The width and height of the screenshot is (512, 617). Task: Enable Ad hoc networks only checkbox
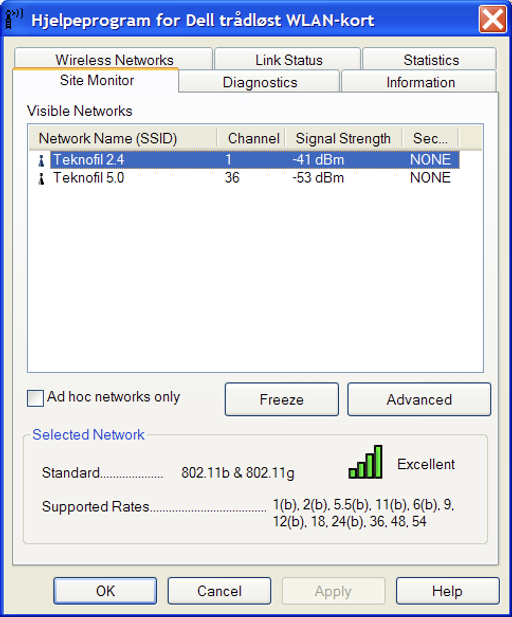pos(35,398)
